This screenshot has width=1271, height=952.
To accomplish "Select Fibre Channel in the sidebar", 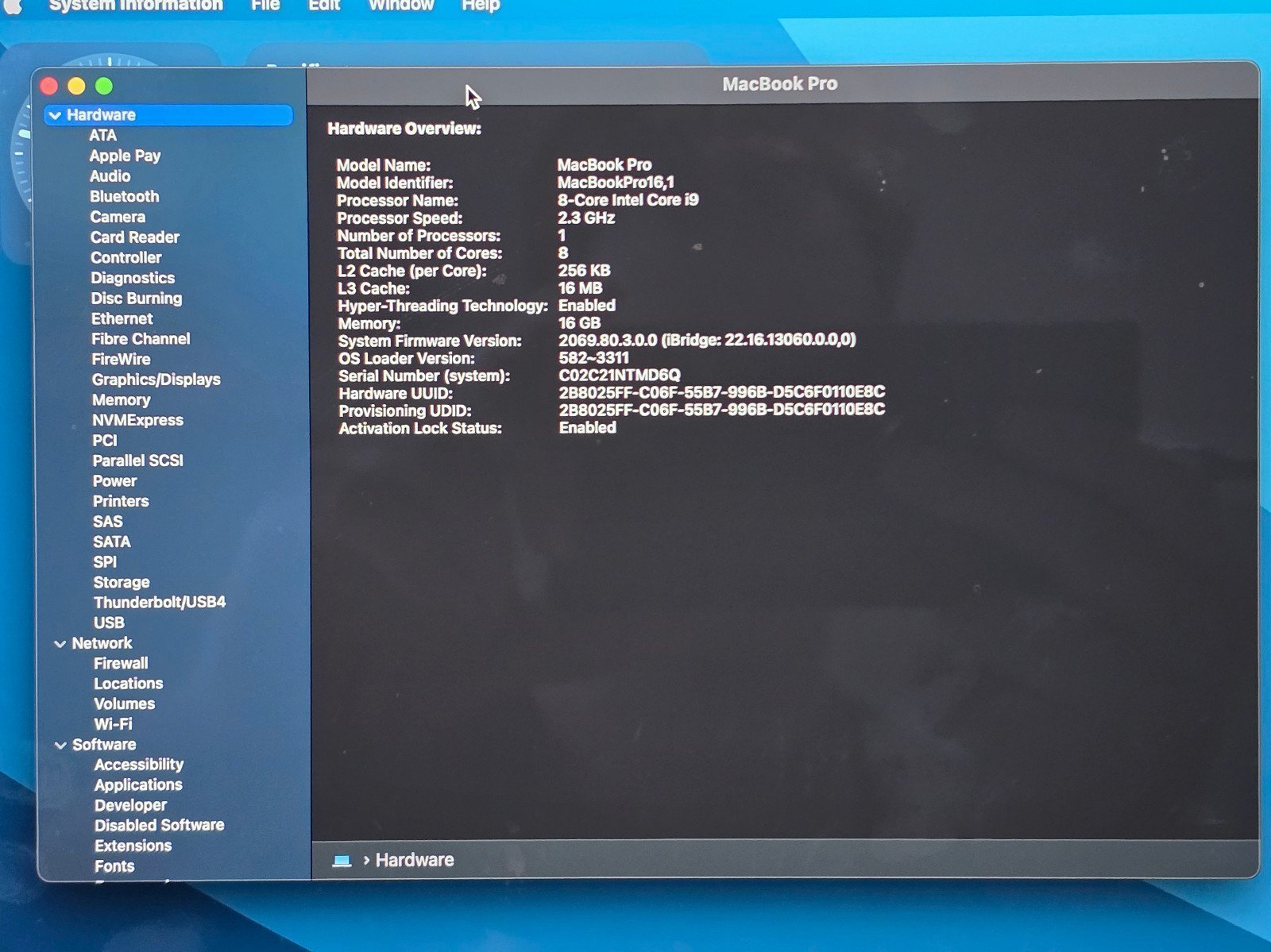I will pos(141,339).
